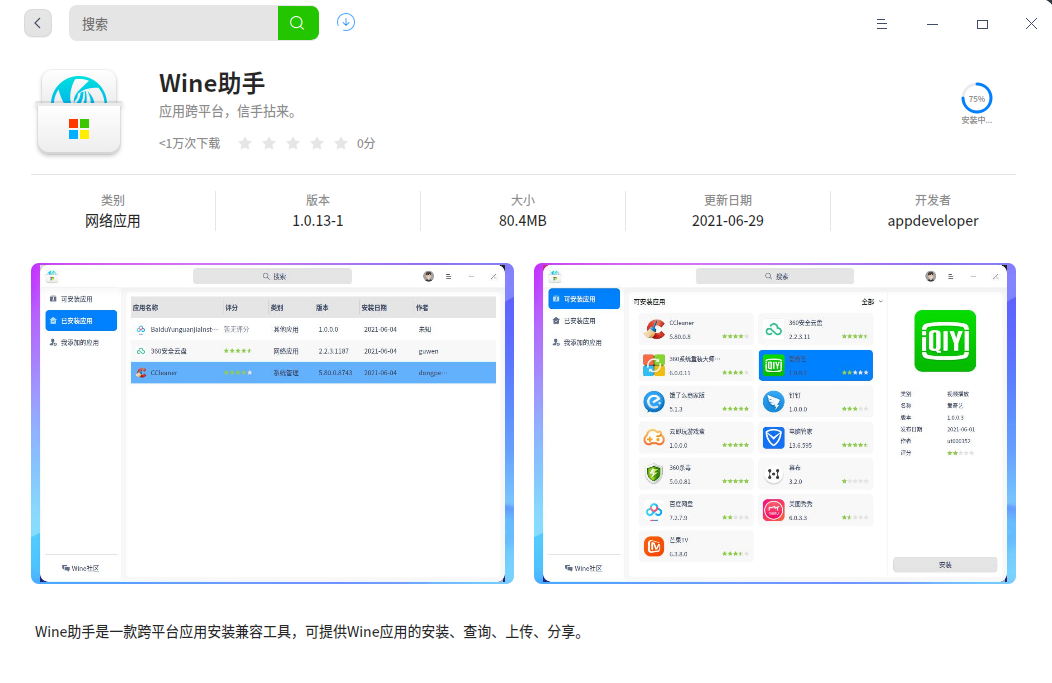Click the 安装中... status label
This screenshot has height=683, width=1052.
point(976,121)
